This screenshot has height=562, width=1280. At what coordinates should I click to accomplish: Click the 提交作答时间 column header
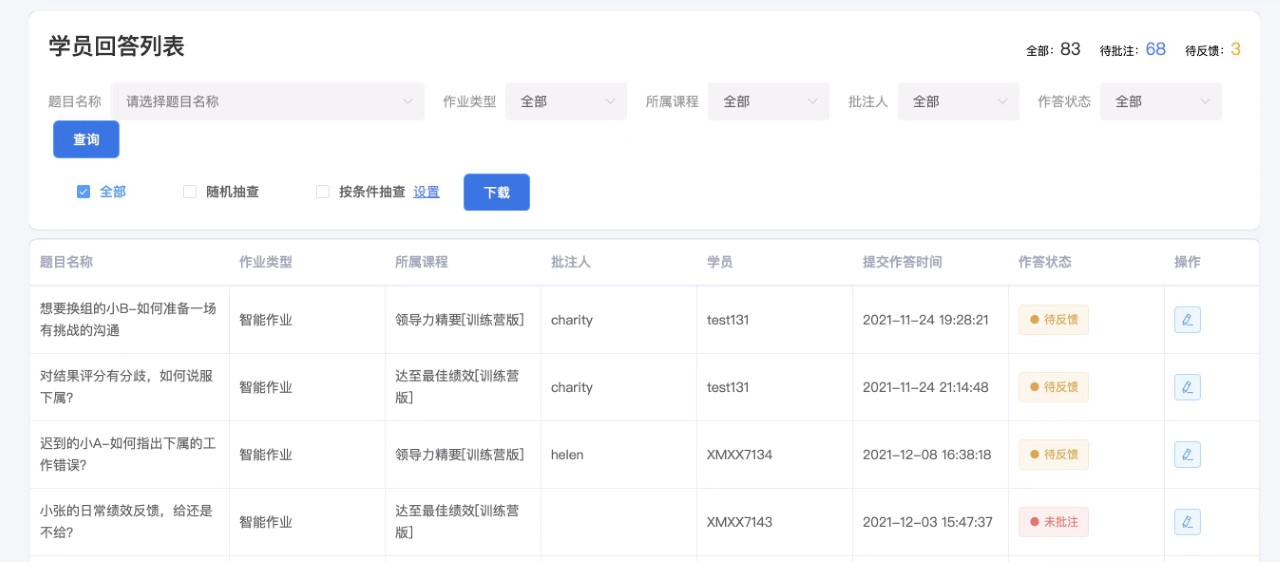click(902, 262)
